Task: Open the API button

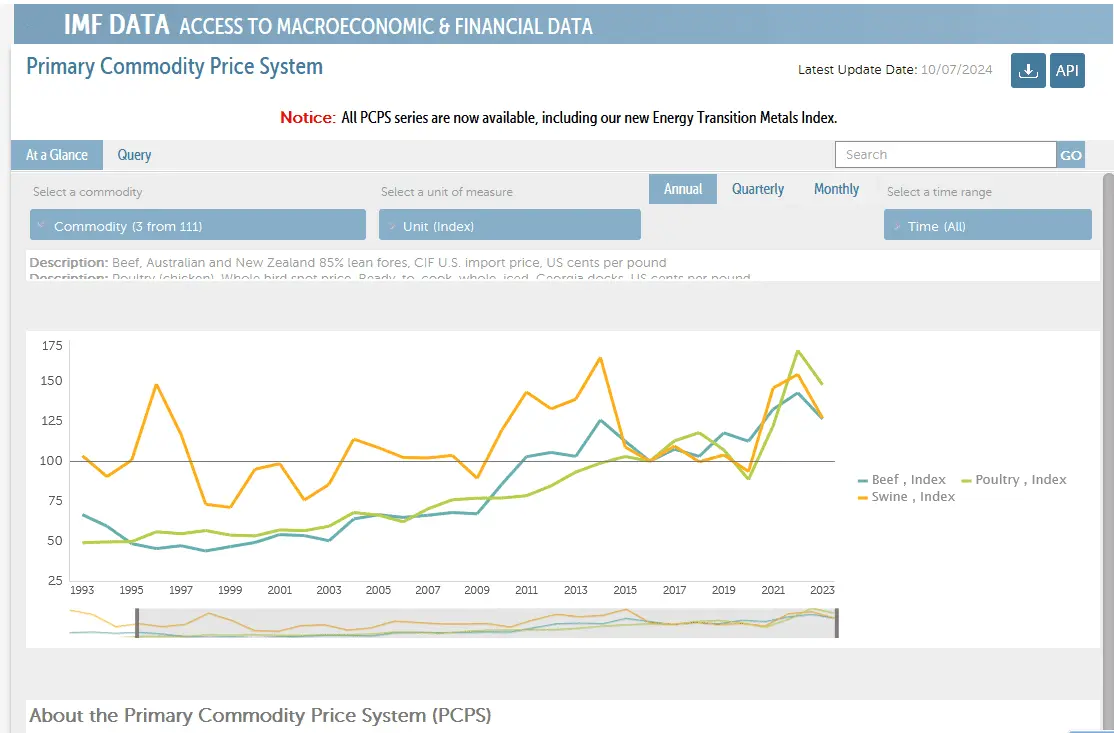Action: [1067, 71]
